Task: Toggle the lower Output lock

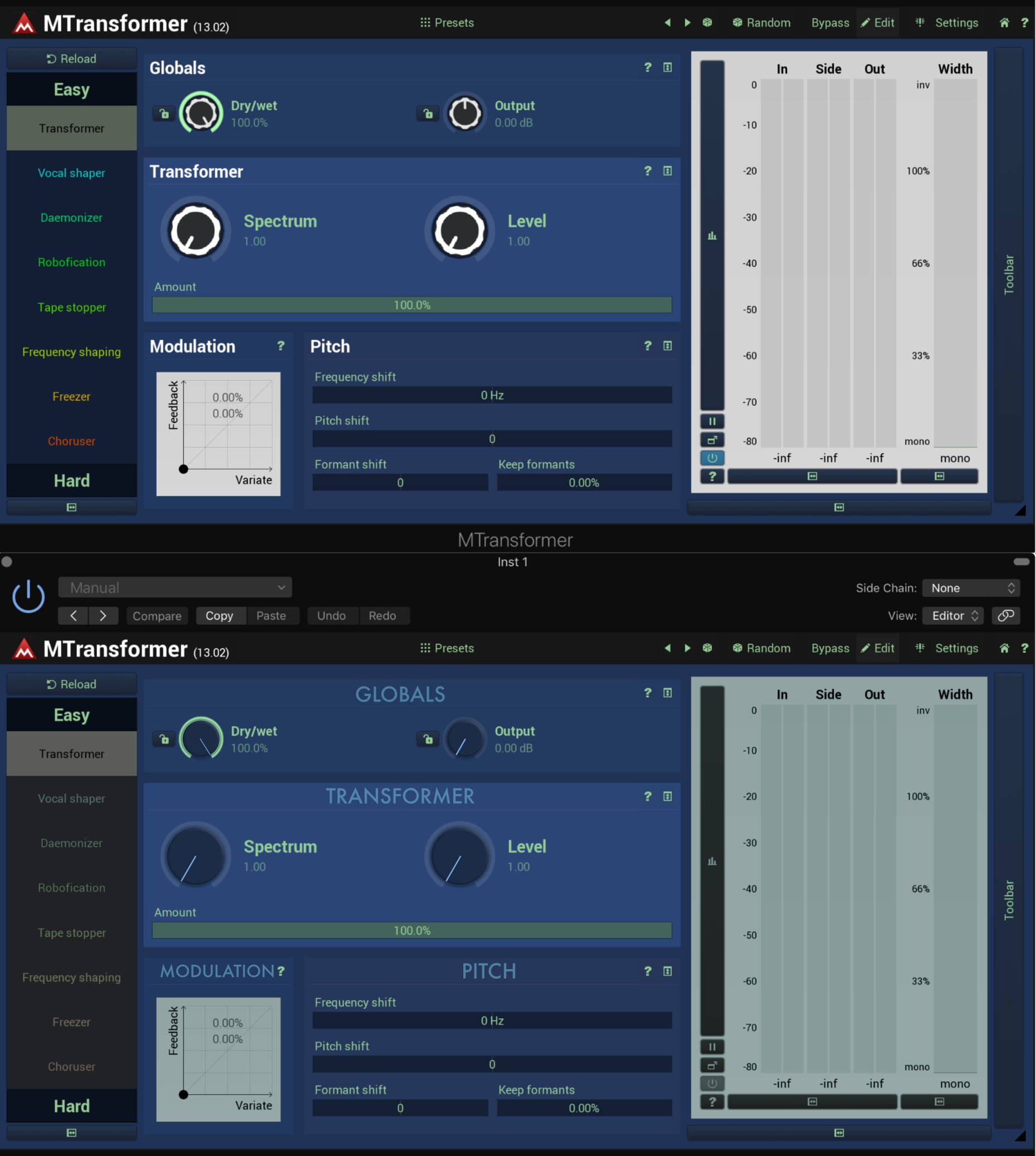Action: pos(428,739)
